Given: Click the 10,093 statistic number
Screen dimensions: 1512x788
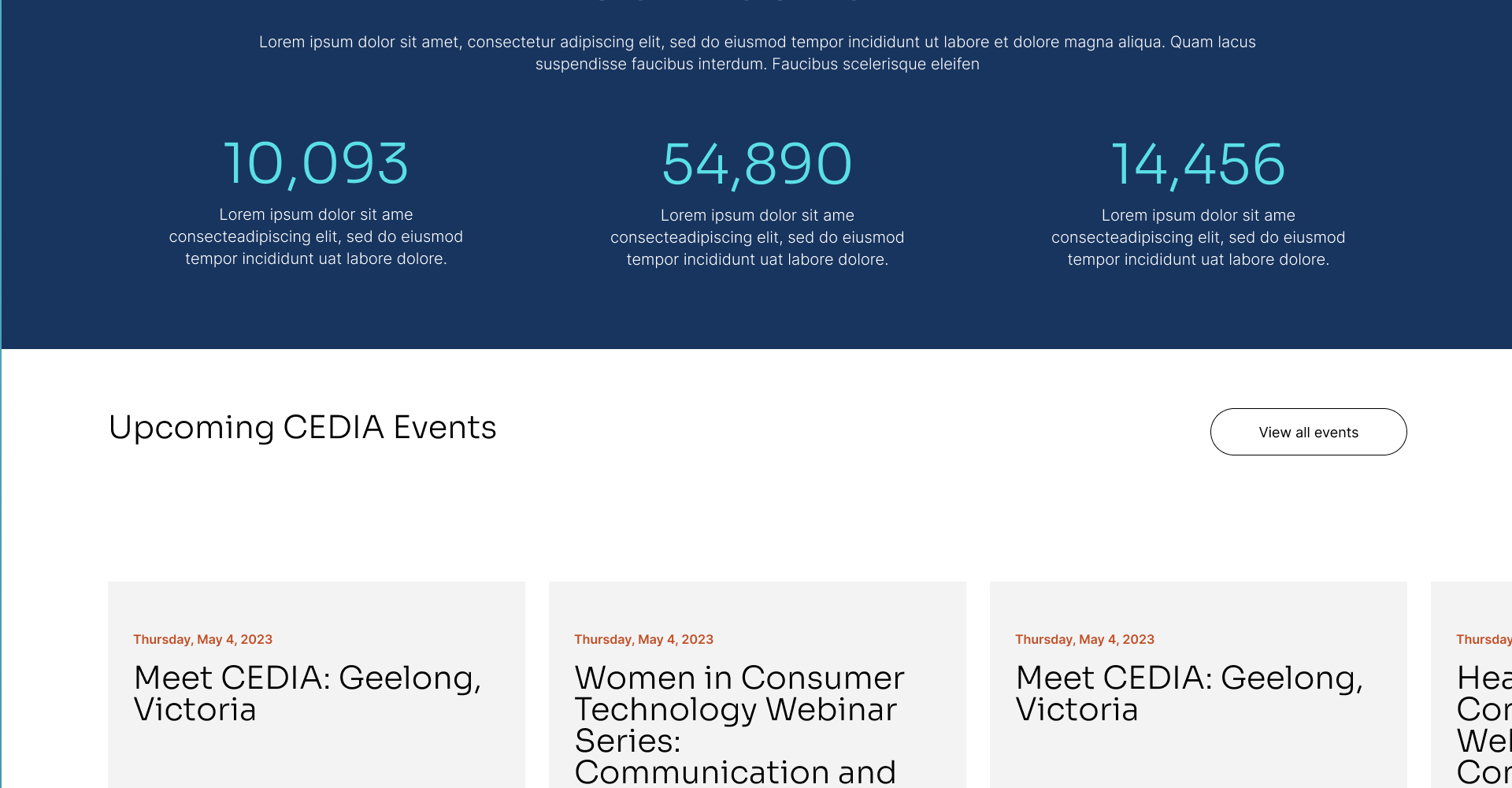Looking at the screenshot, I should pos(316,164).
